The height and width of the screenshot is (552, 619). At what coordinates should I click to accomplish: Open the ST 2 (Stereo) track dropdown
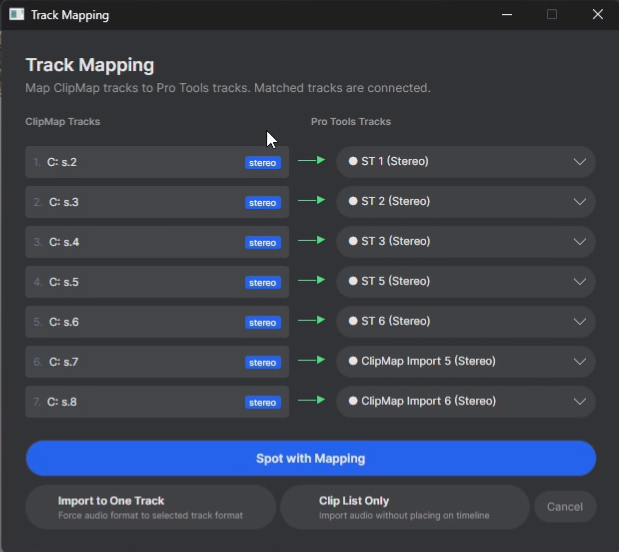[466, 201]
